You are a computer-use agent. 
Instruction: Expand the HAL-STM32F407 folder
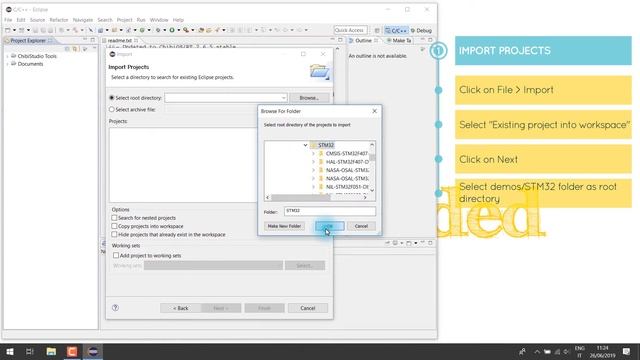[313, 162]
